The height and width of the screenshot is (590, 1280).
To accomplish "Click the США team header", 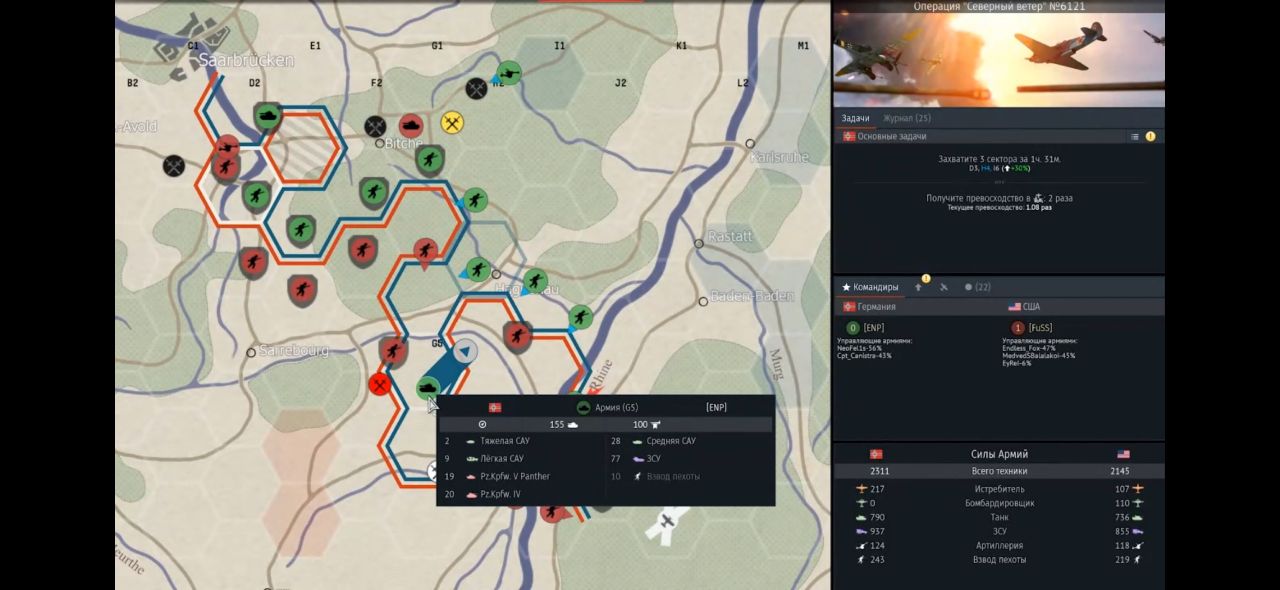I will click(1024, 307).
